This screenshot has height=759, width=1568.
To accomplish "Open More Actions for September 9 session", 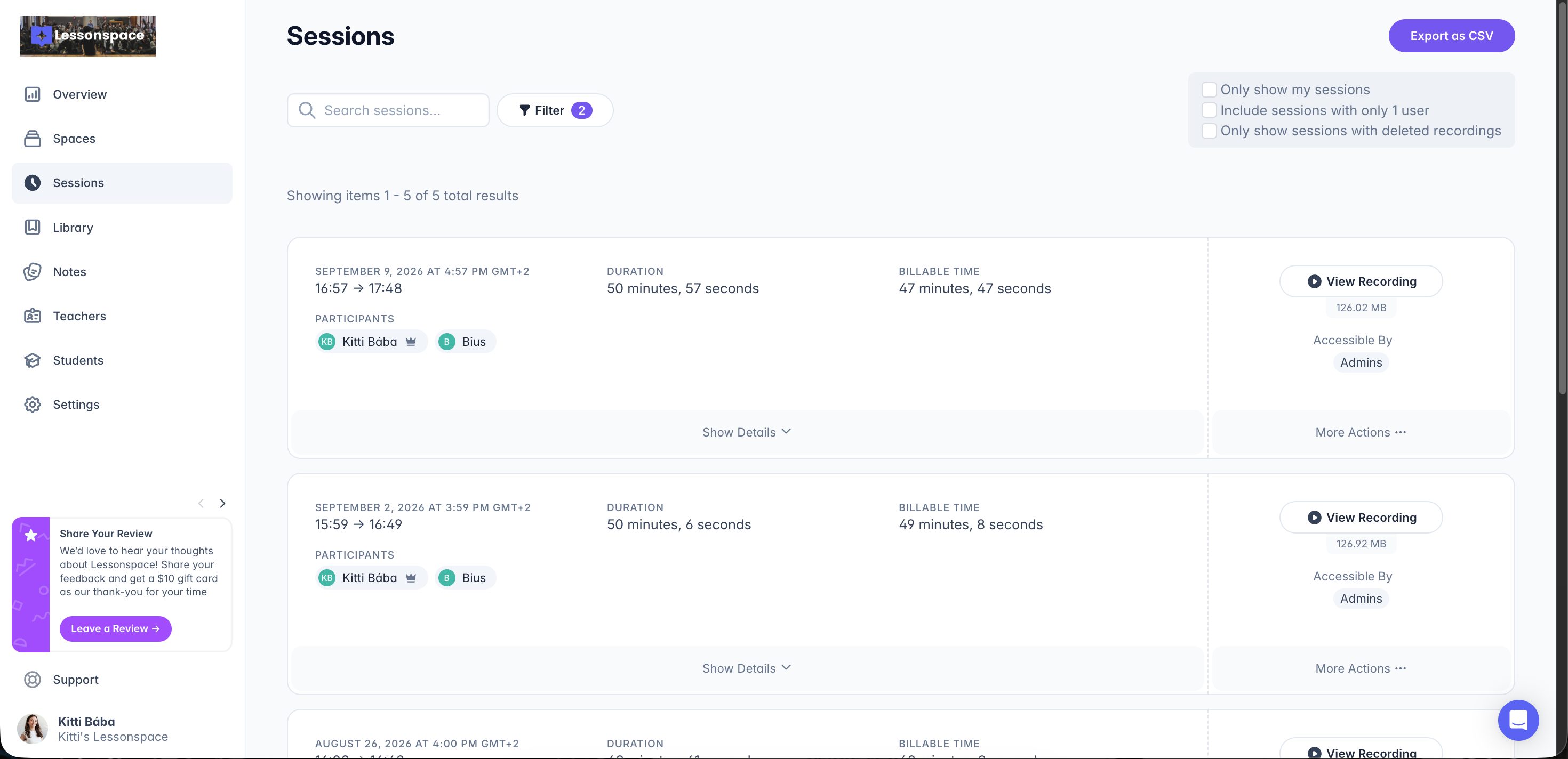I will tap(1361, 432).
